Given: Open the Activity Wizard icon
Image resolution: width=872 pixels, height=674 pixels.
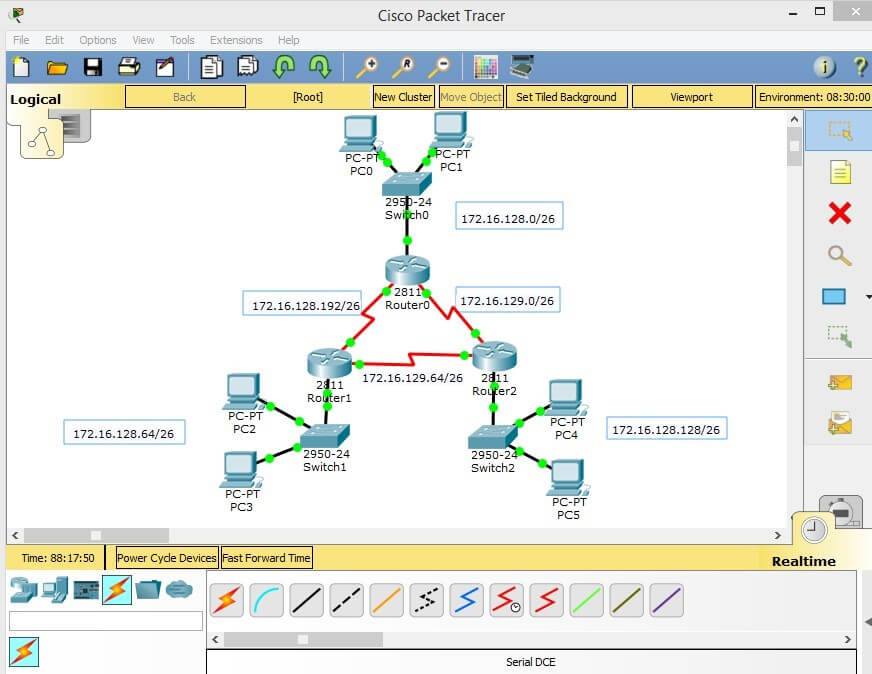Looking at the screenshot, I should tap(165, 67).
